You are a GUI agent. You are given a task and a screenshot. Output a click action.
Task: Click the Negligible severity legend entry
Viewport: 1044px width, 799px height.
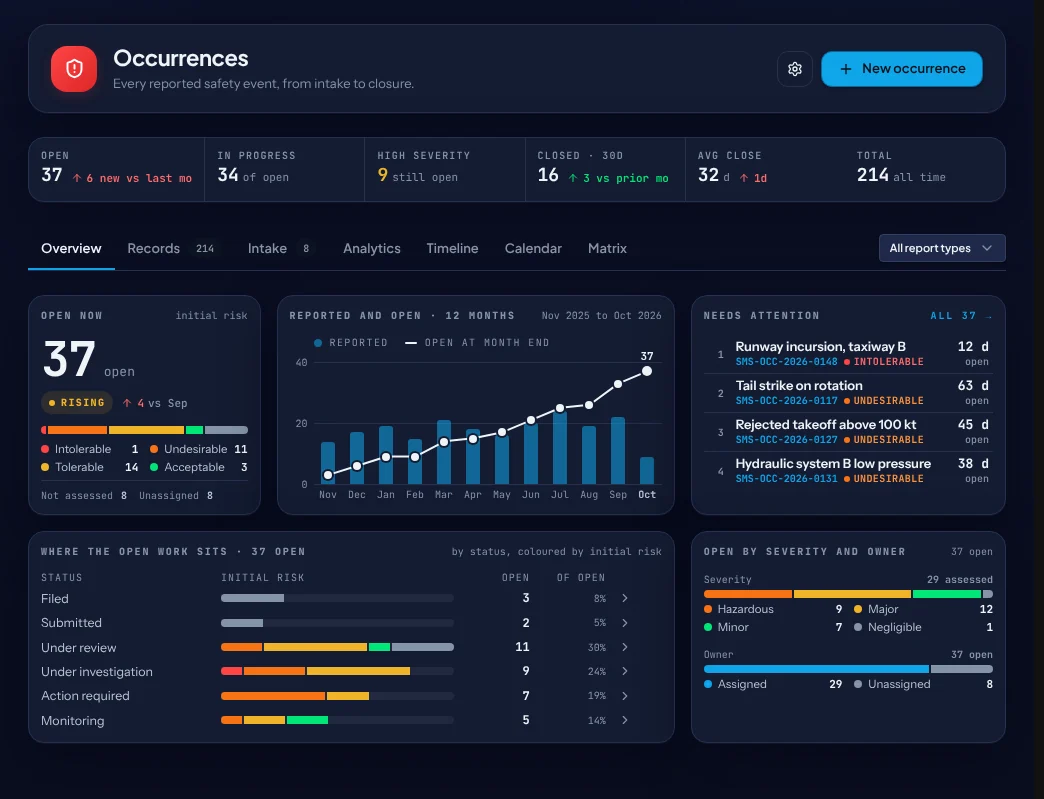pos(923,627)
